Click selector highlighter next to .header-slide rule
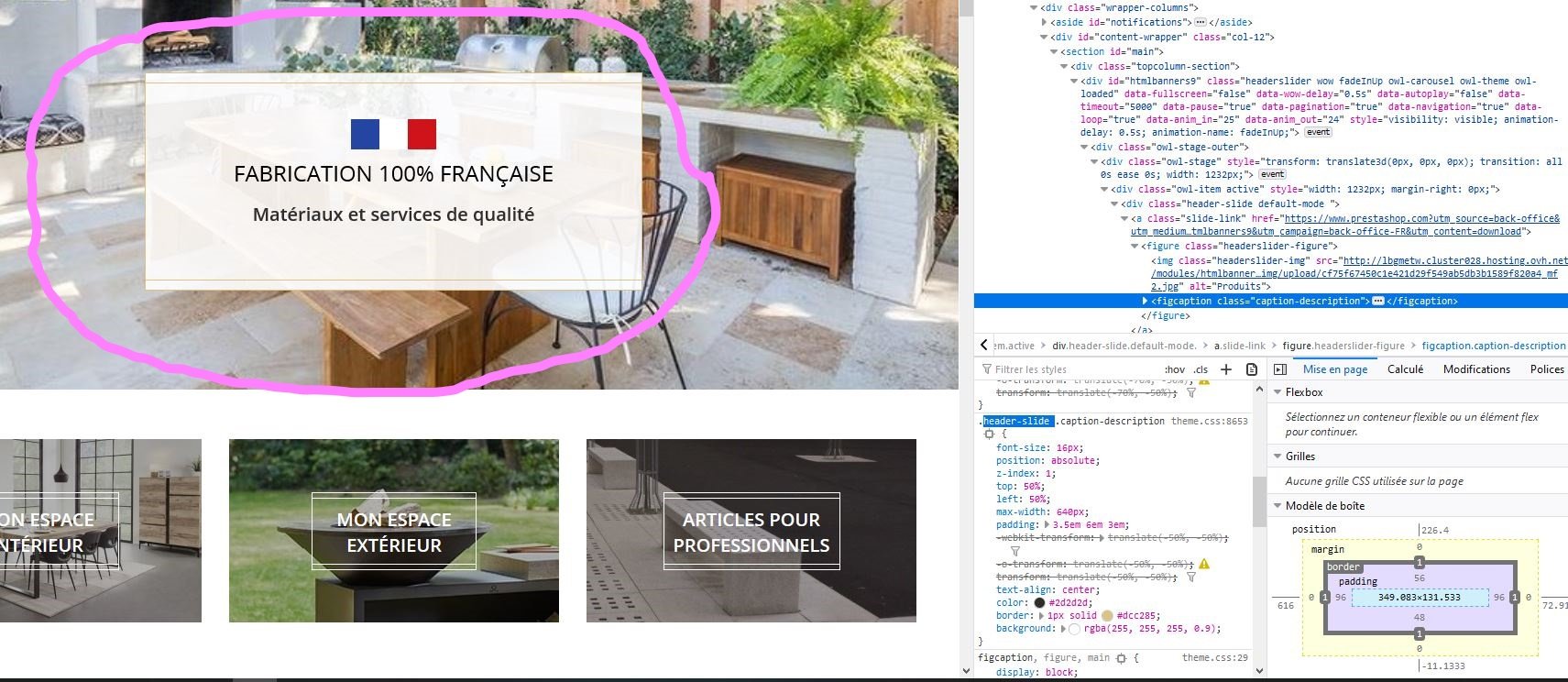Viewport: 1568px width, 682px height. 989,434
